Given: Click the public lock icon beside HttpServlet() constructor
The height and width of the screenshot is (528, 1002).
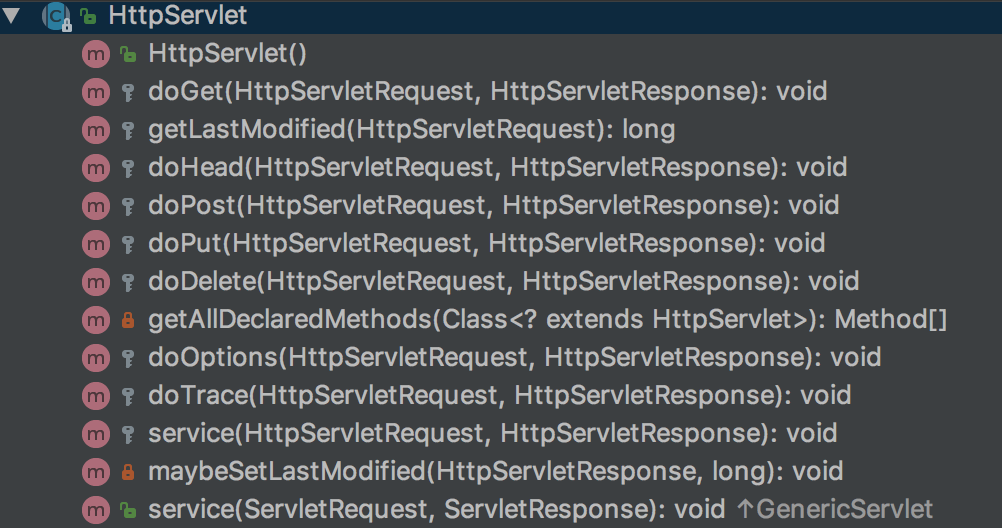Looking at the screenshot, I should pyautogui.click(x=127, y=54).
